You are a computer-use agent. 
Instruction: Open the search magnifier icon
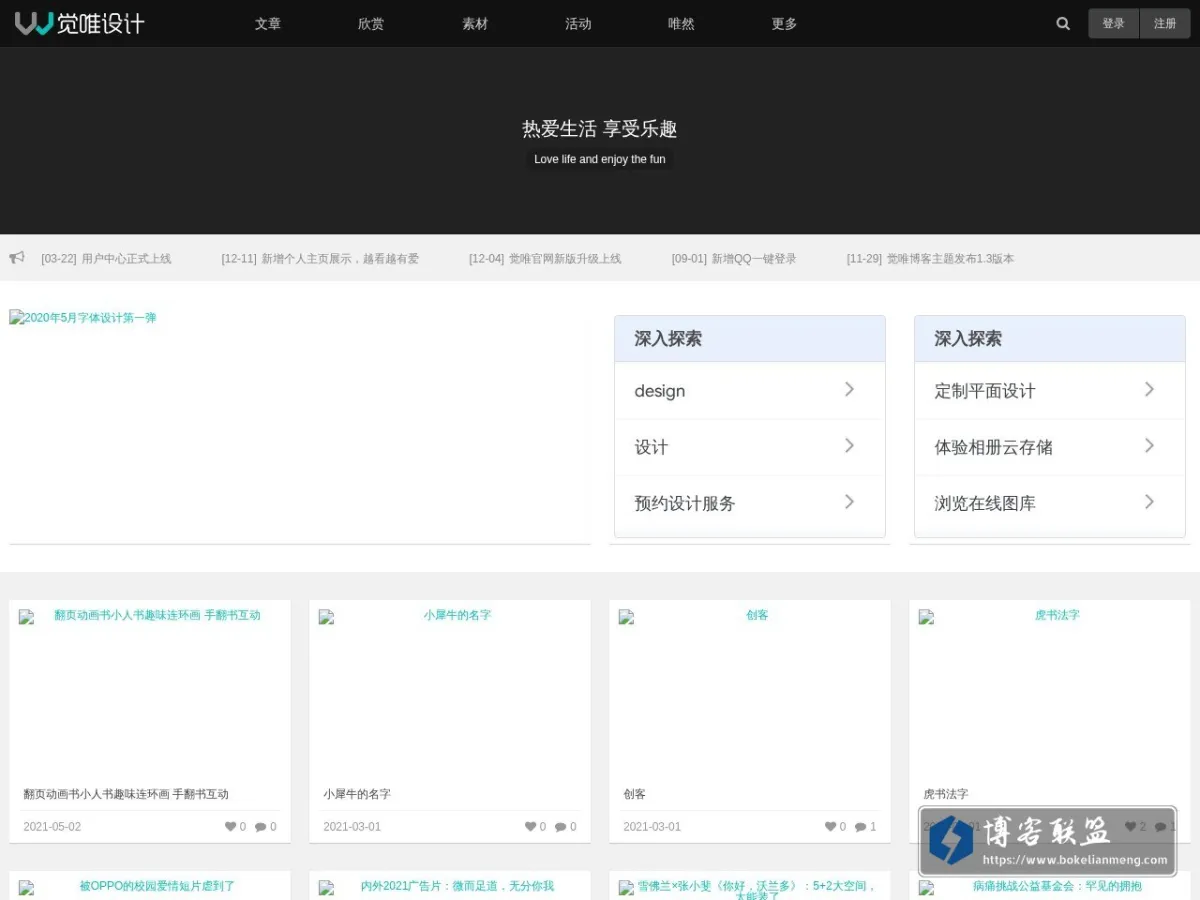(1063, 24)
